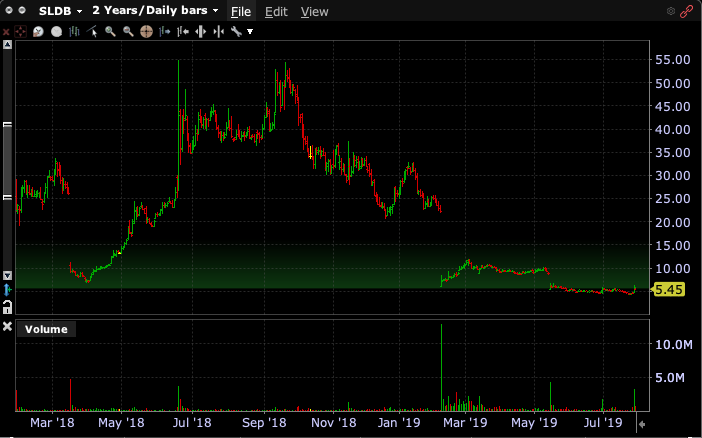Click the Jan '19 time axis label

[x=399, y=422]
